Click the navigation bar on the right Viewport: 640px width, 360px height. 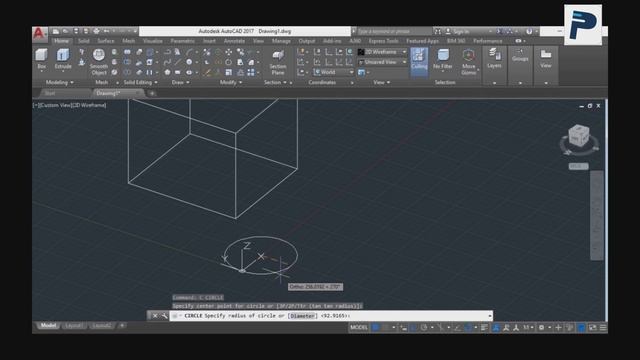click(596, 215)
